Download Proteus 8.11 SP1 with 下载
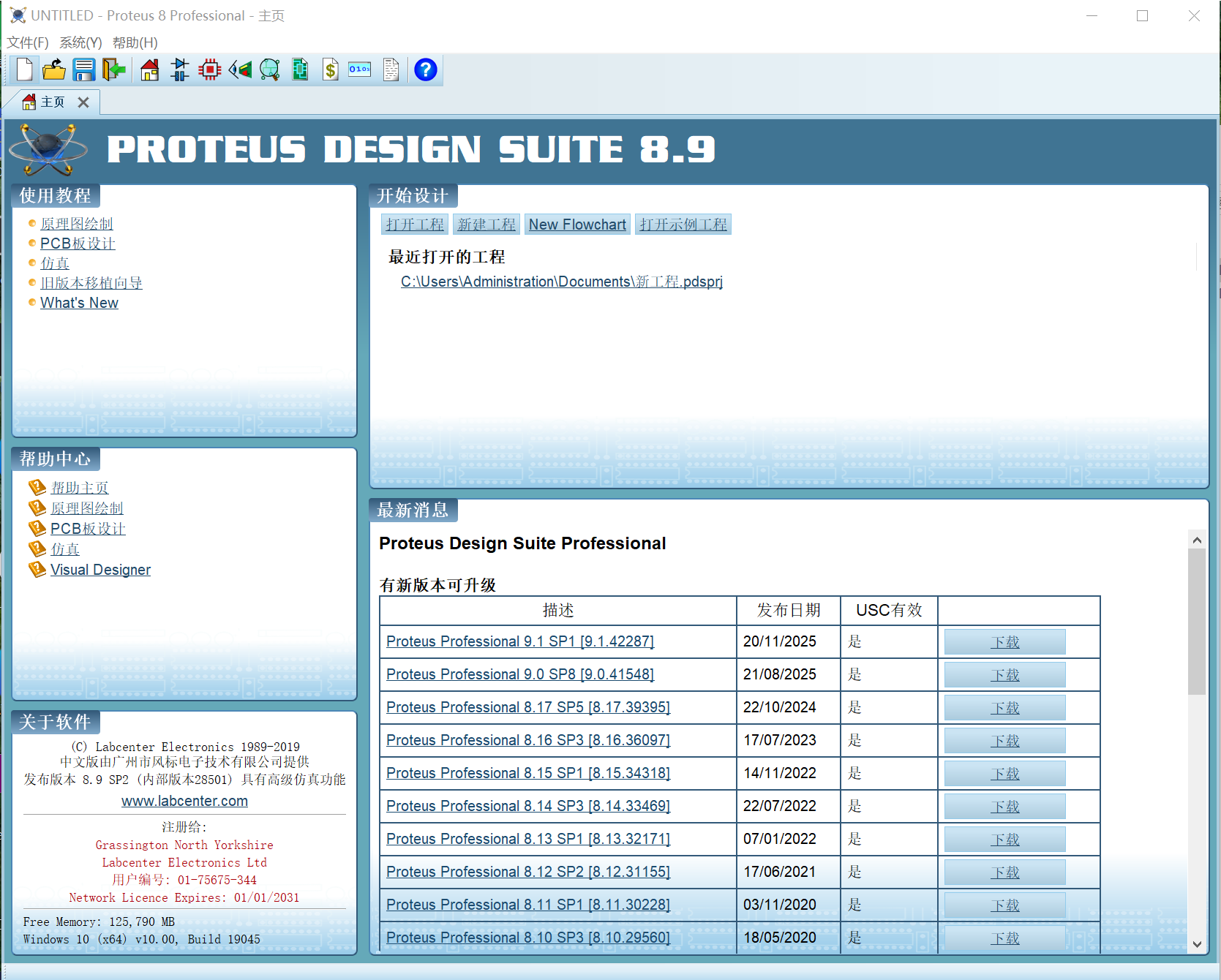Screen dimensions: 1221x980 pos(1005,905)
